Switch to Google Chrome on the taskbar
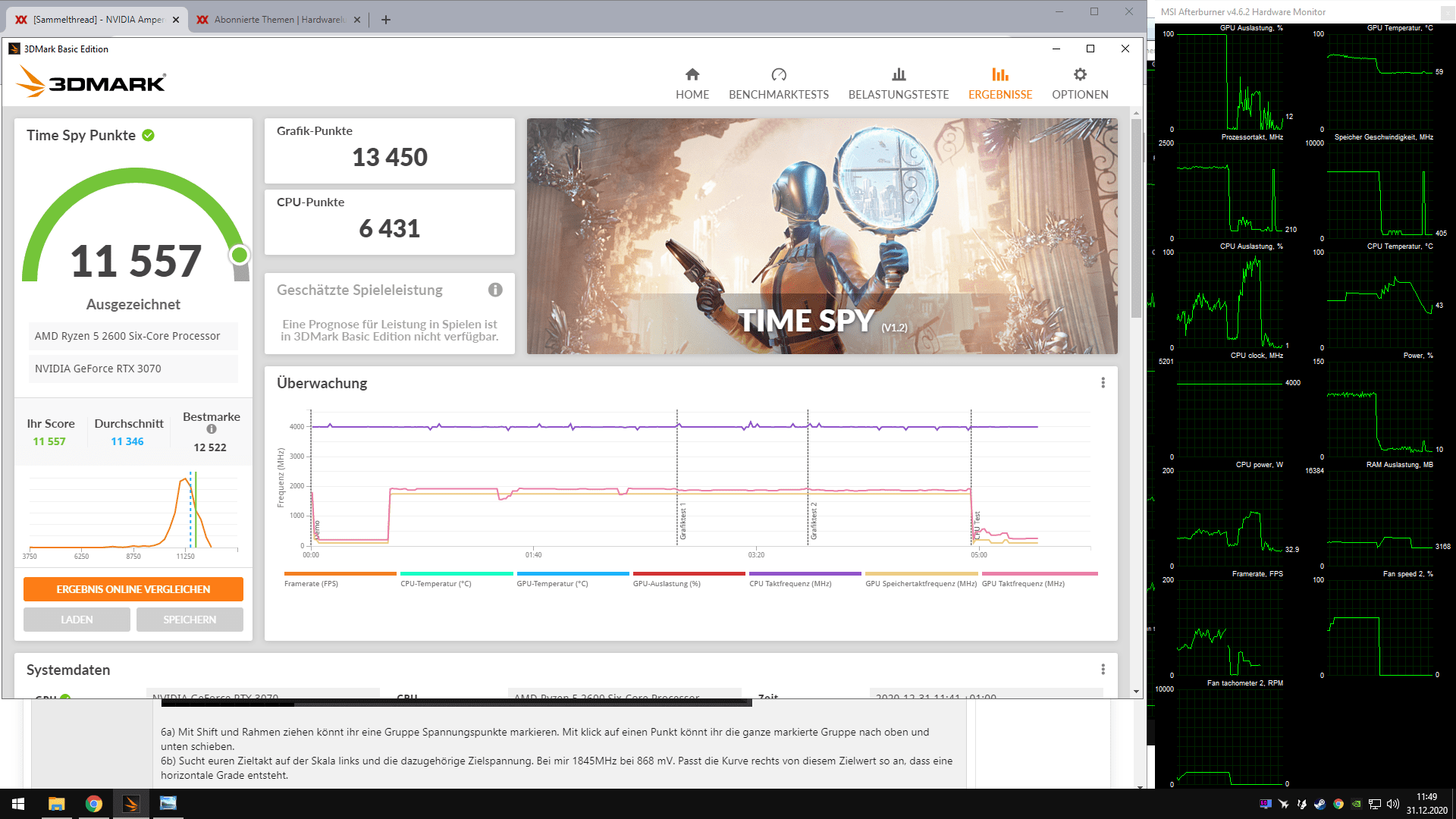The width and height of the screenshot is (1456, 819). (93, 804)
